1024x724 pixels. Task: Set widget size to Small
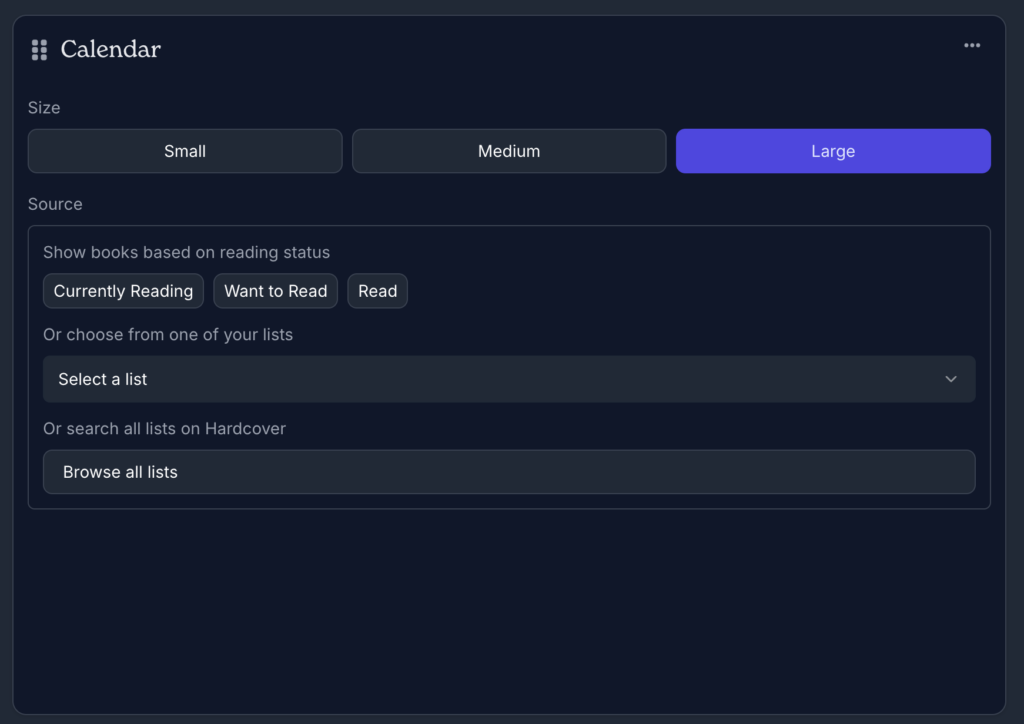185,151
